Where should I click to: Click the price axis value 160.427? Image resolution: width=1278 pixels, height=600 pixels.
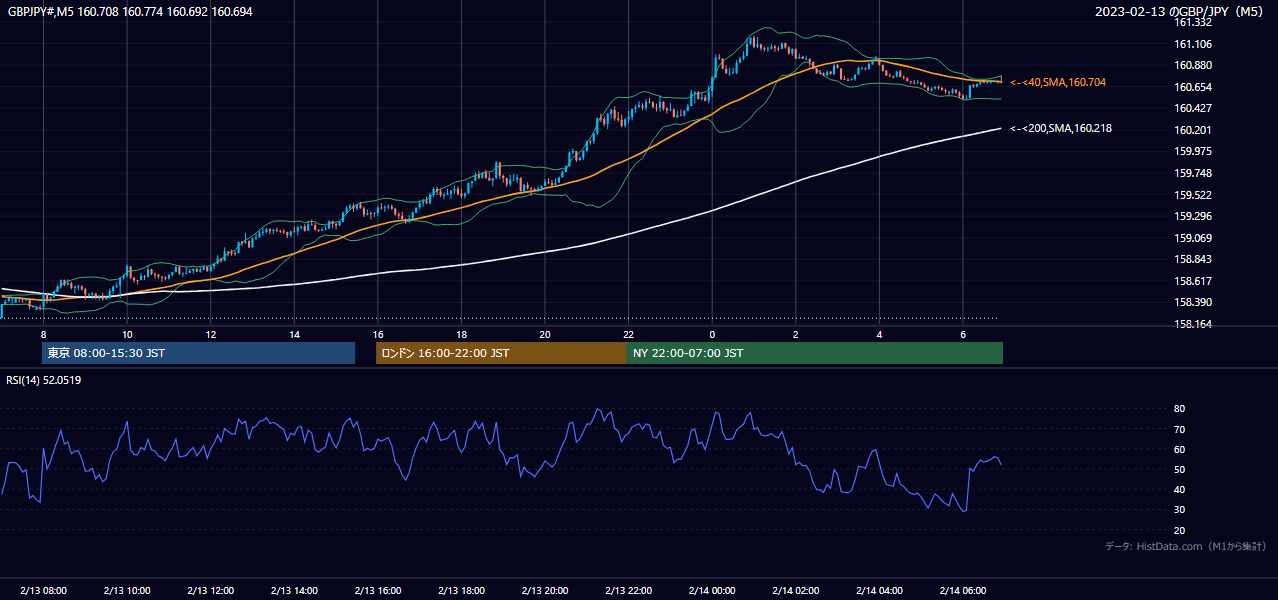1192,108
